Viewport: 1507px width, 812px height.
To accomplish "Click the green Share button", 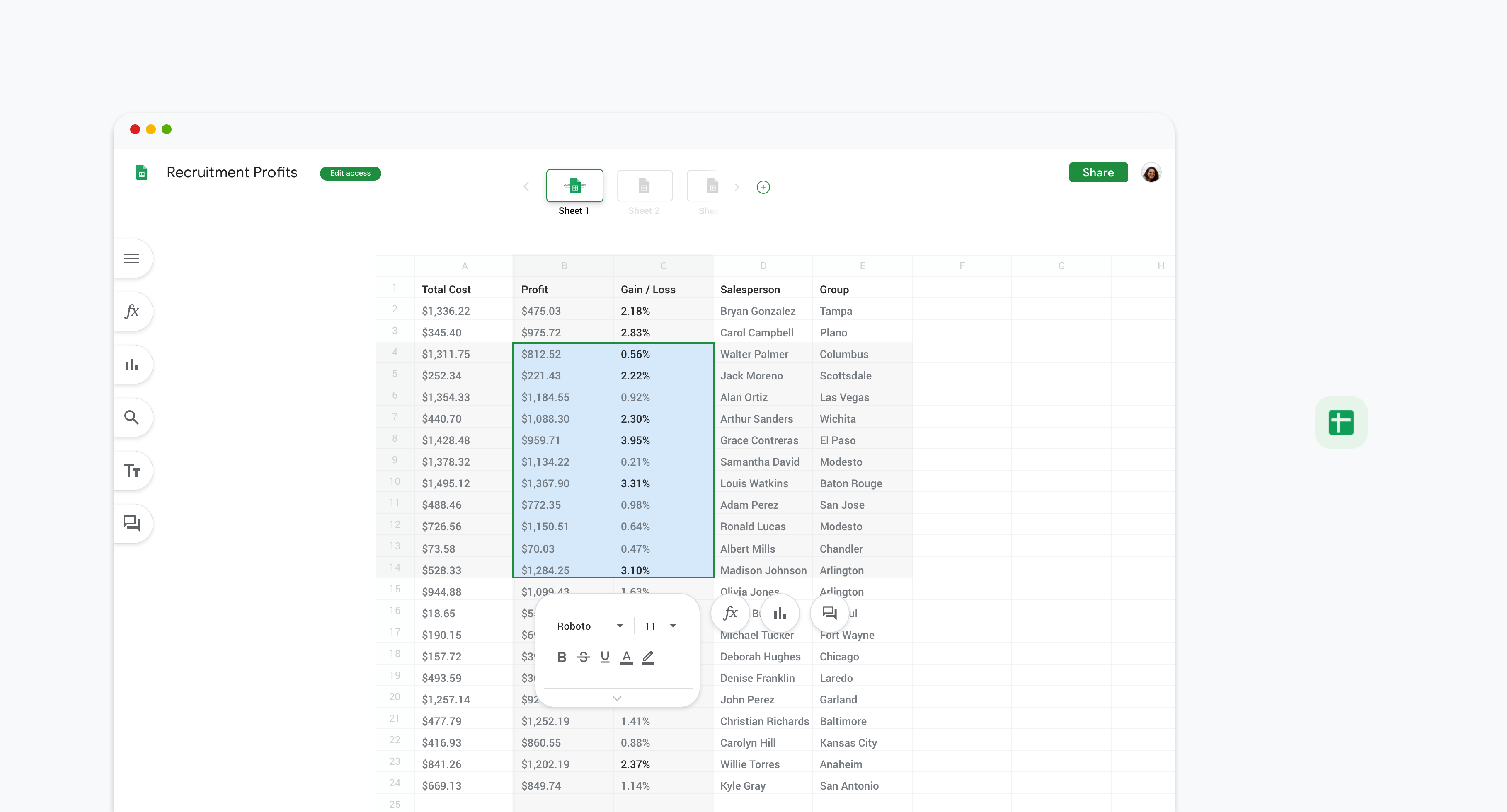I will (1098, 172).
